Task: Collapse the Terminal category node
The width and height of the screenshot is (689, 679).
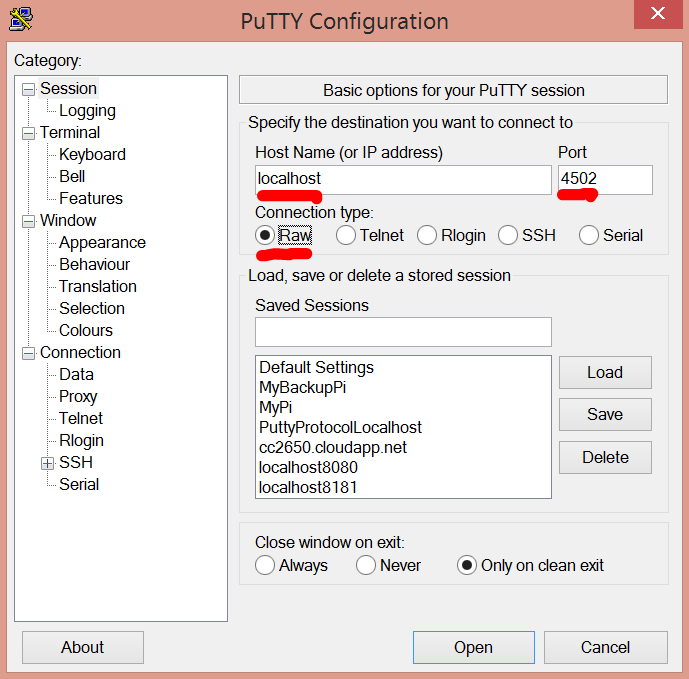Action: click(28, 133)
